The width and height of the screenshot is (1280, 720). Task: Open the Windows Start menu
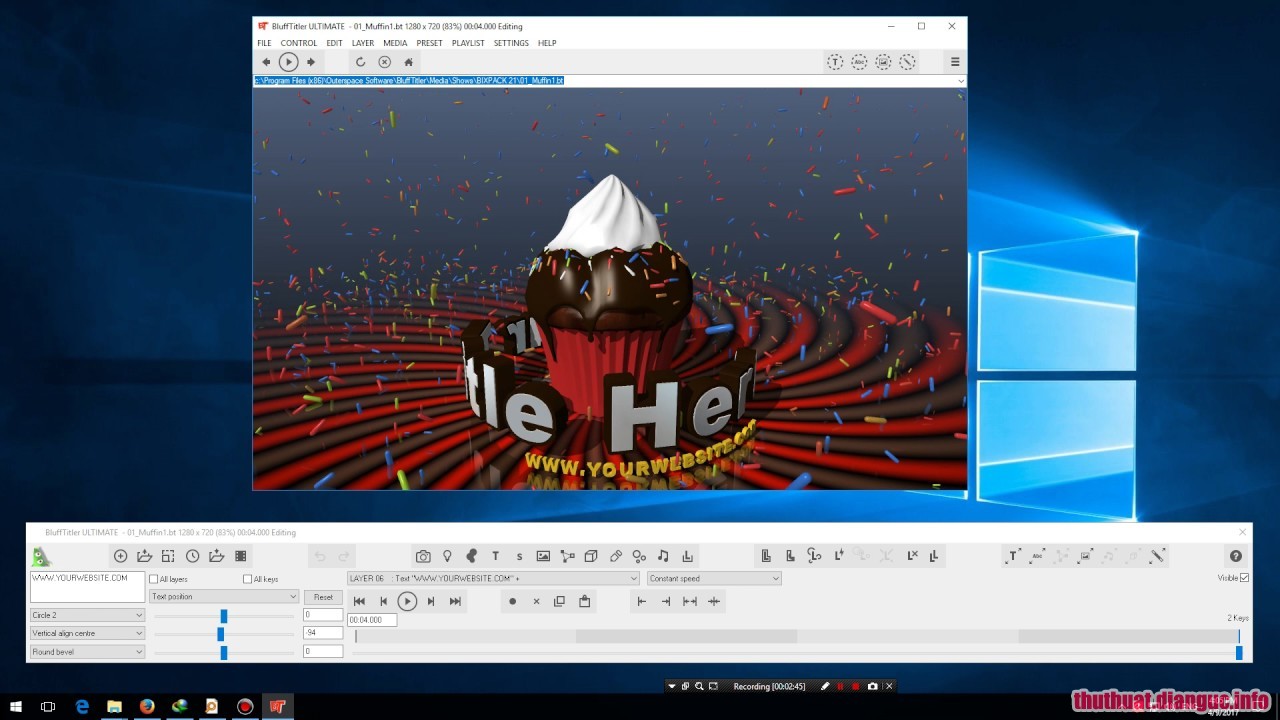[x=16, y=706]
